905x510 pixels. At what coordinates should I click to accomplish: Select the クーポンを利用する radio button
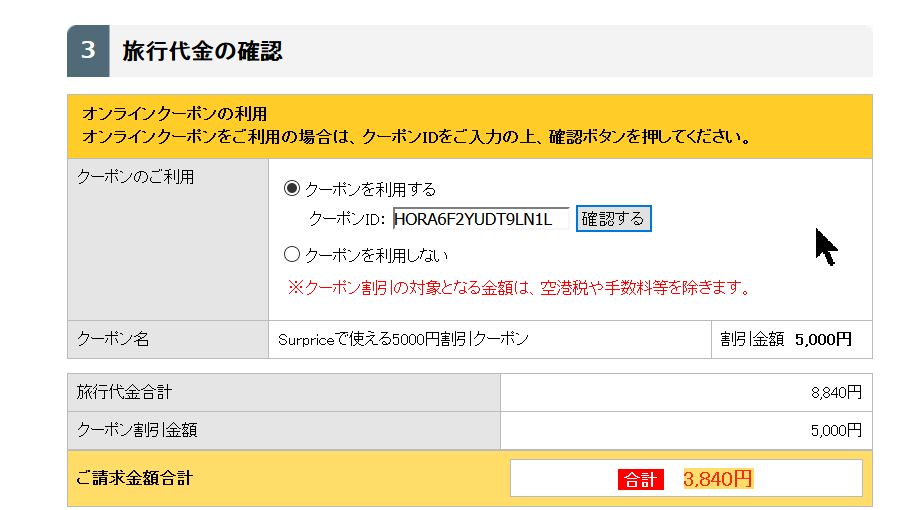click(x=292, y=188)
